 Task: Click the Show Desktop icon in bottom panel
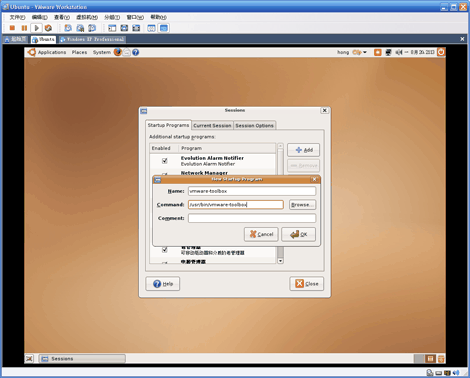[x=30, y=359]
